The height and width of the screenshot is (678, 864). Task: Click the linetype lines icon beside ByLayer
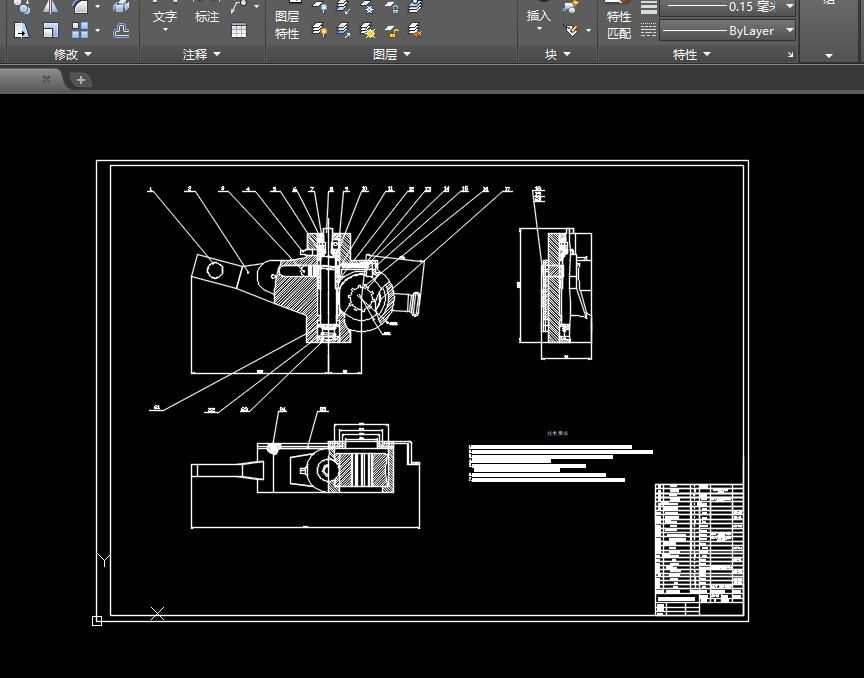click(x=648, y=31)
